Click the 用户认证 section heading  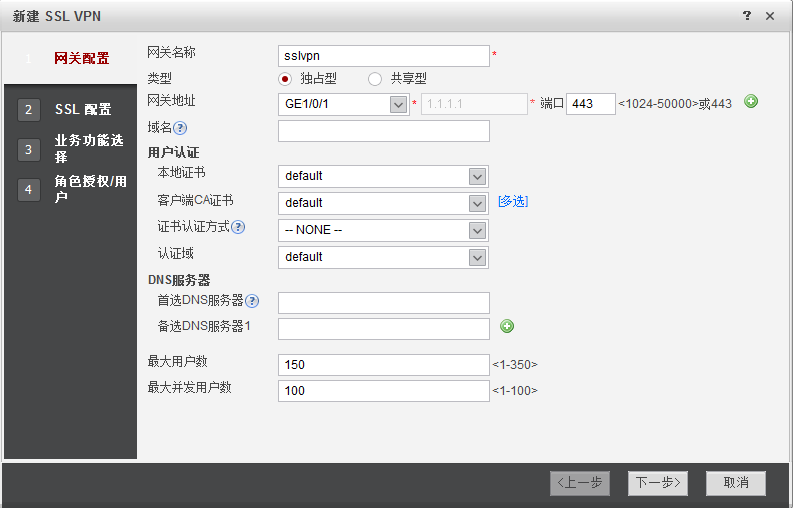[x=173, y=152]
